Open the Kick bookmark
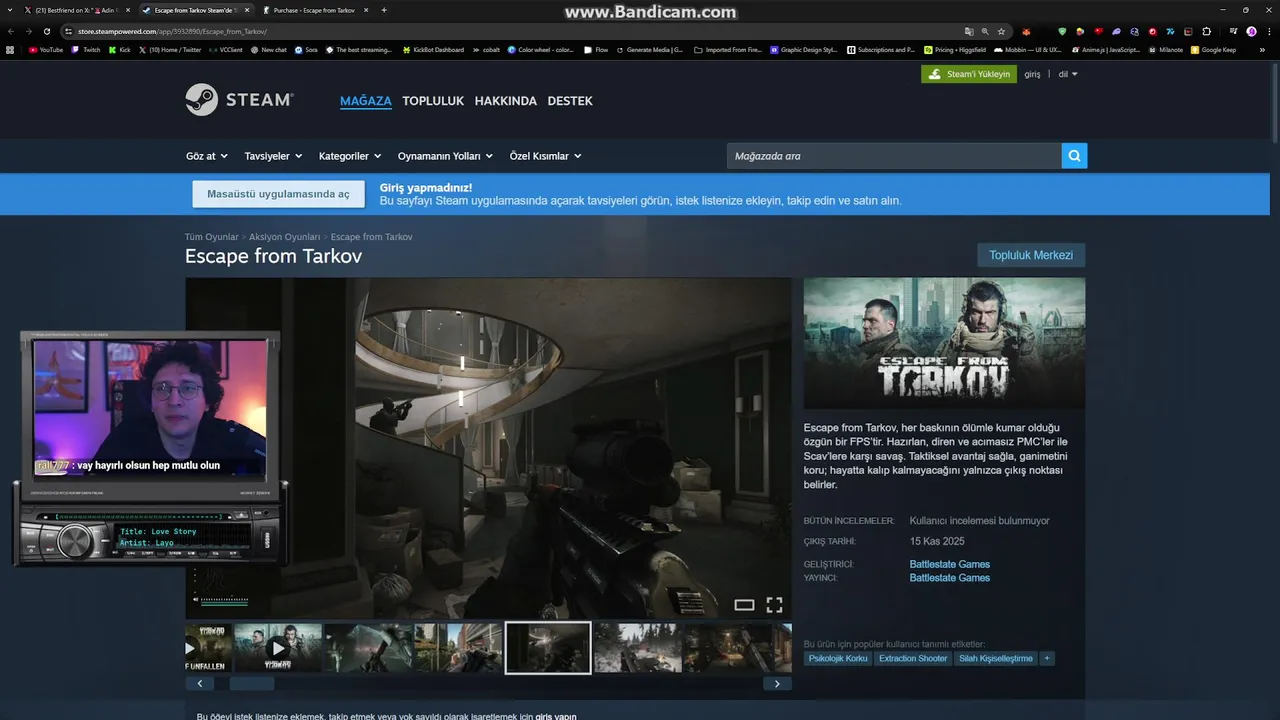The height and width of the screenshot is (720, 1280). point(120,49)
